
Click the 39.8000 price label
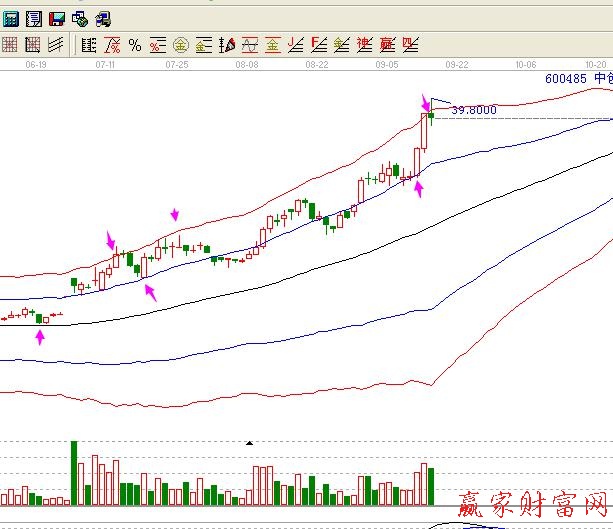coord(474,110)
